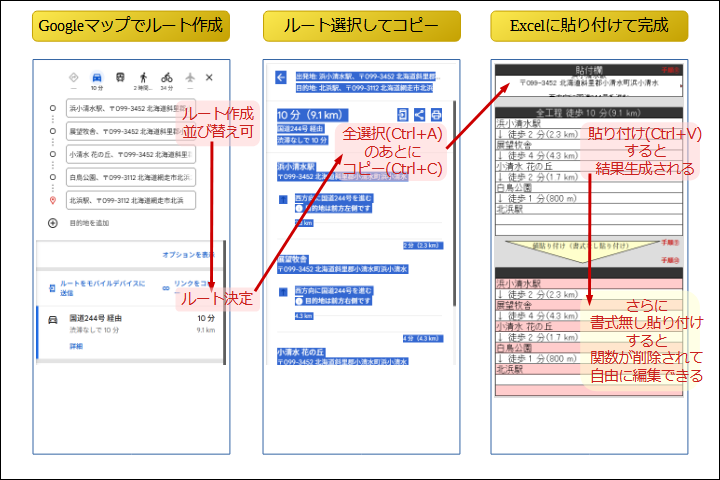
Task: Click 全工程 徒歩 10 分(9.1 km) header cell
Action: click(589, 113)
